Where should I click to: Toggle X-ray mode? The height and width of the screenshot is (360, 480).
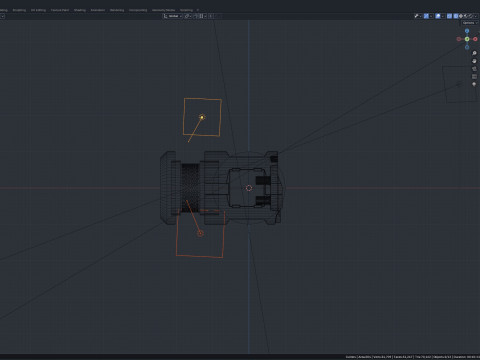(x=449, y=16)
